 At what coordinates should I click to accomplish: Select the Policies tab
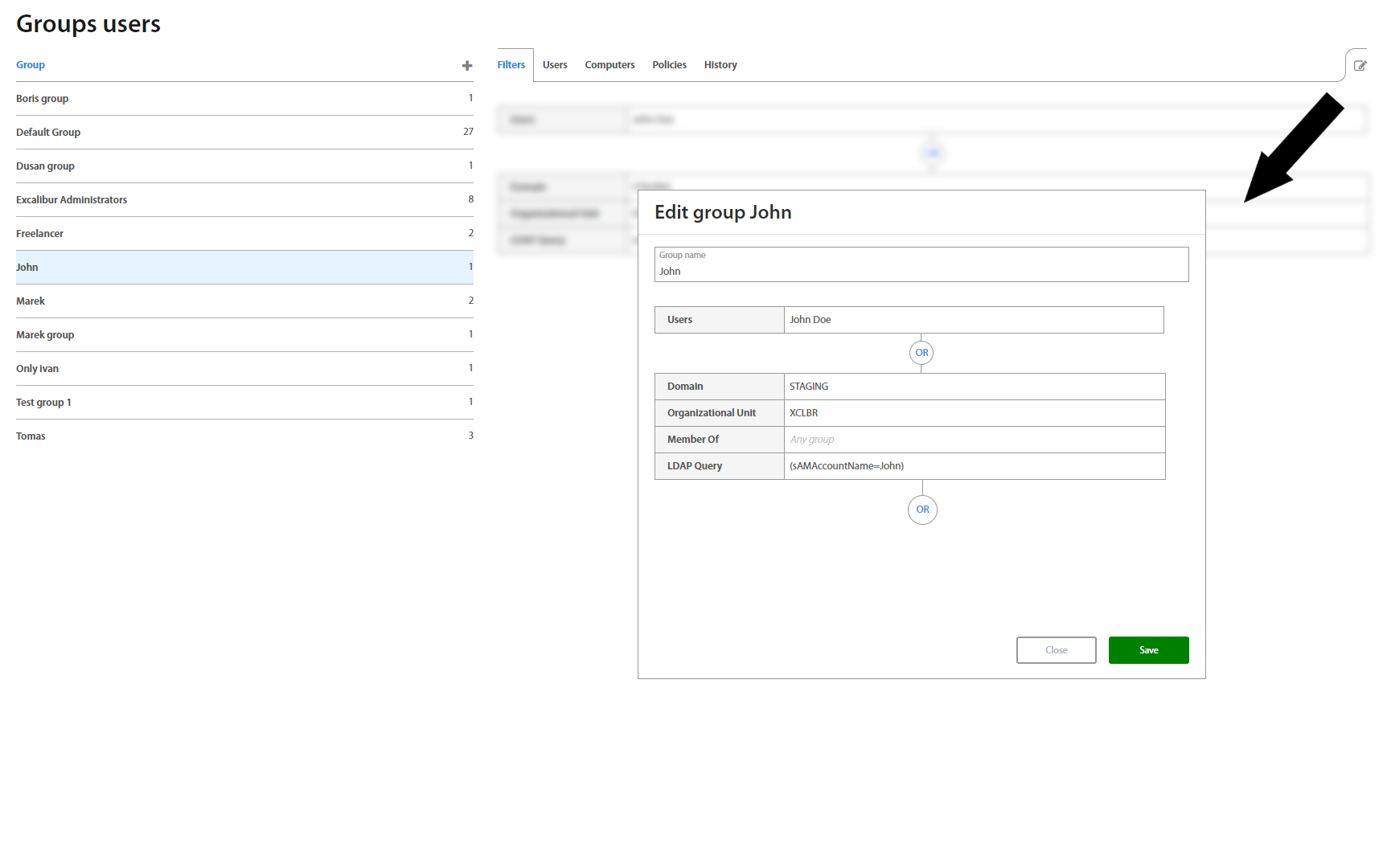(669, 65)
